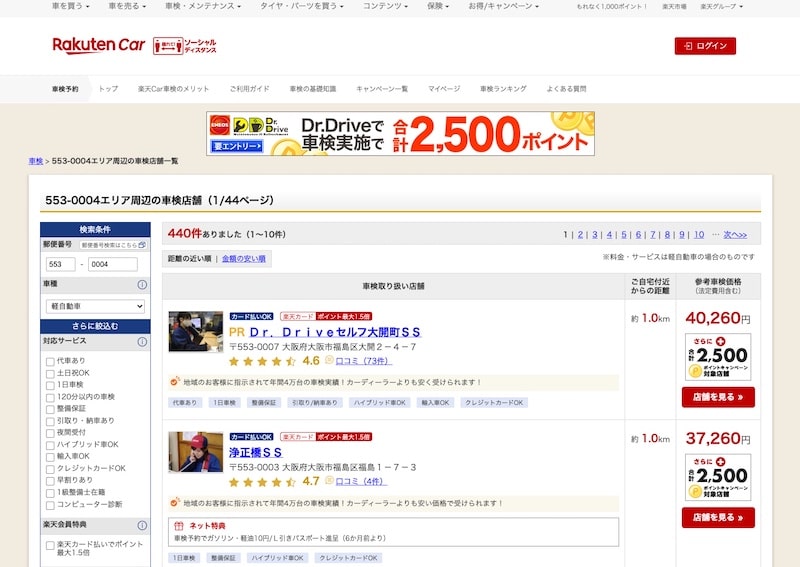Expand コンテンツ top menu

(x=385, y=6)
